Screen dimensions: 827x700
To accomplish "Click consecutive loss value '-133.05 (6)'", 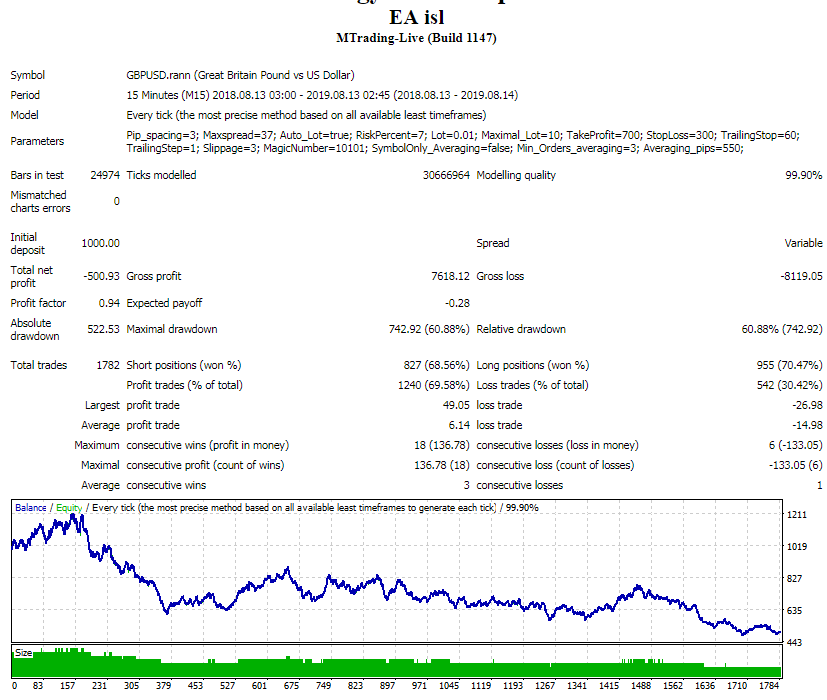I will 795,465.
